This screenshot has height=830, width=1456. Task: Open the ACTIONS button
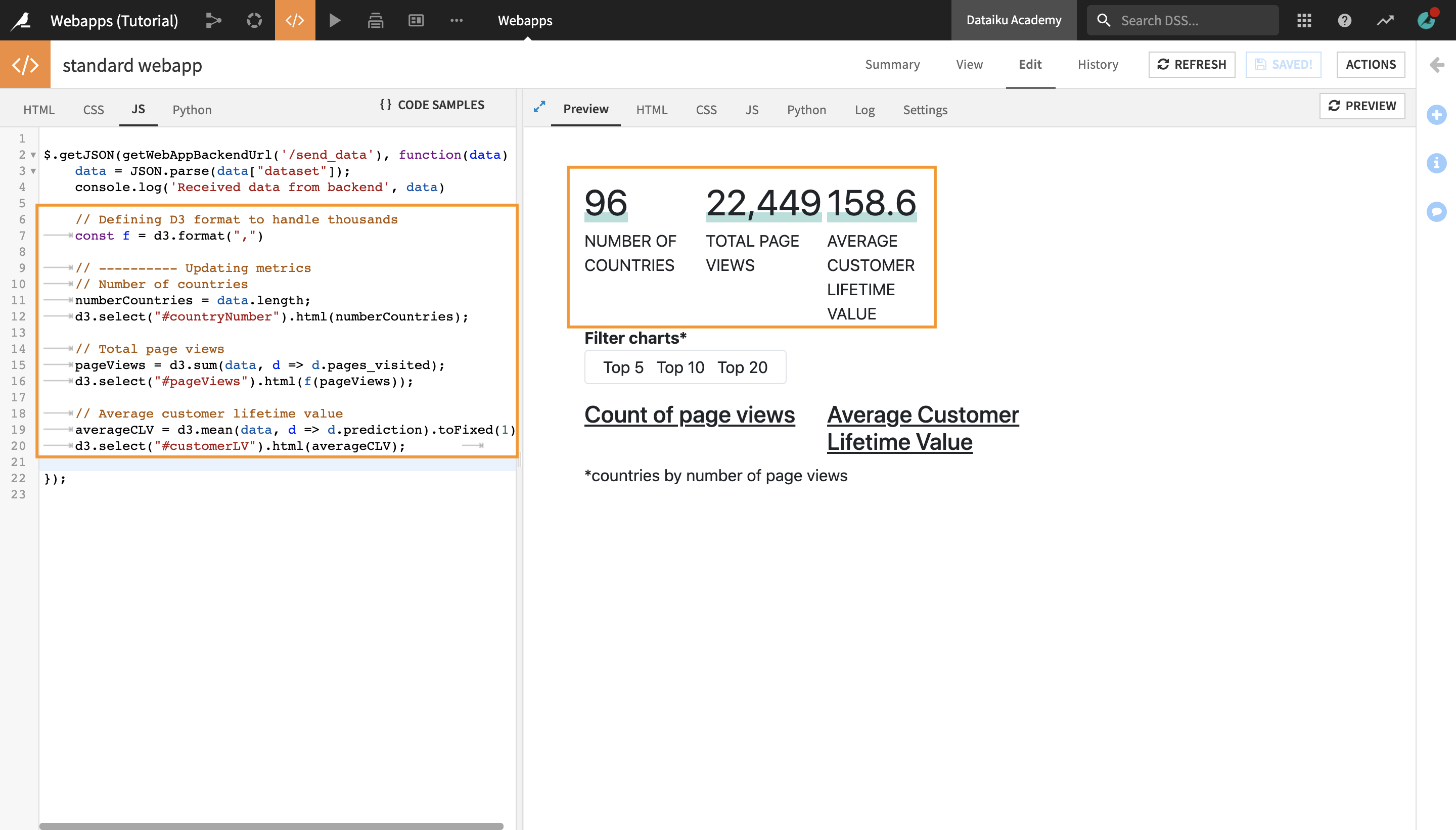(1371, 64)
